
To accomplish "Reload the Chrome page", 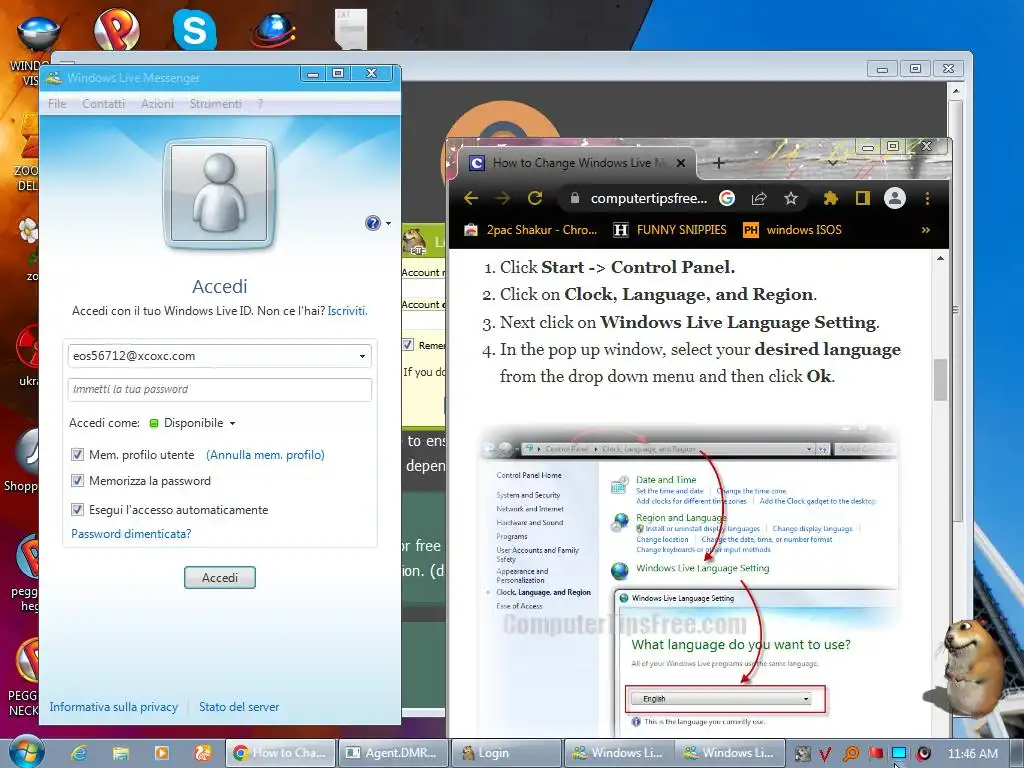I will (535, 198).
